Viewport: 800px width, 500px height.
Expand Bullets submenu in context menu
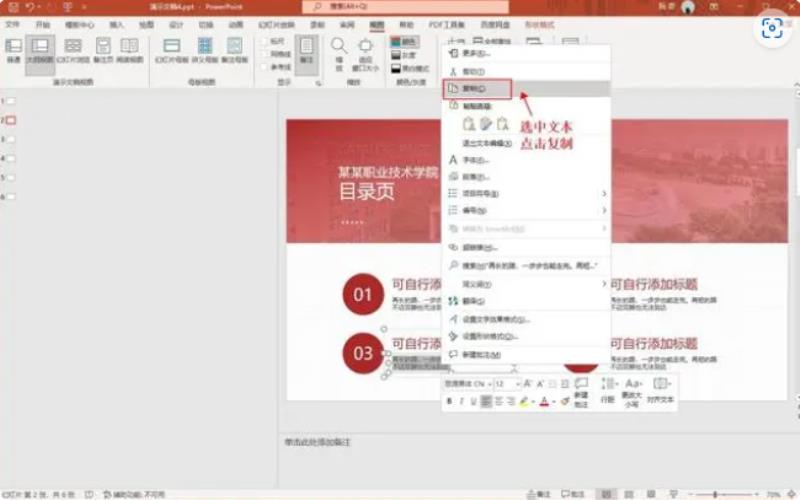(x=526, y=193)
